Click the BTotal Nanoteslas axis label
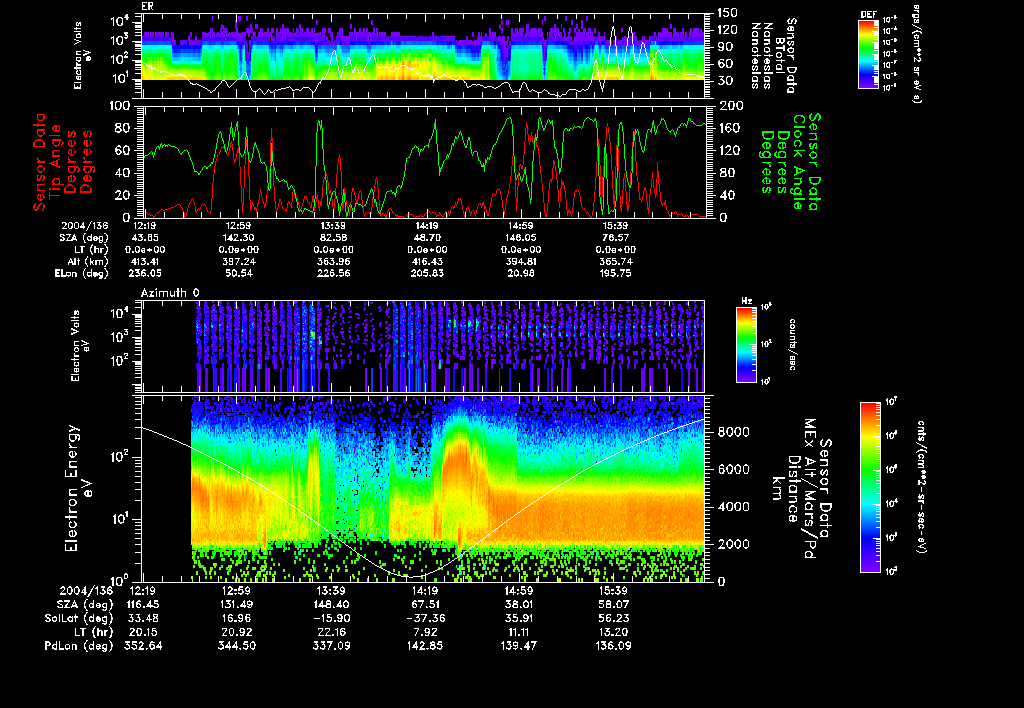 pos(774,55)
